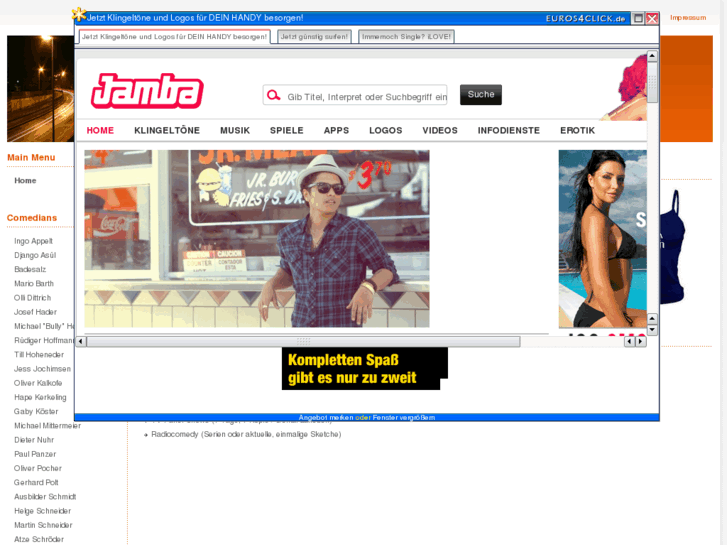Open Mario Barth comedian link
Viewport: 727px width, 545px height.
tap(34, 283)
